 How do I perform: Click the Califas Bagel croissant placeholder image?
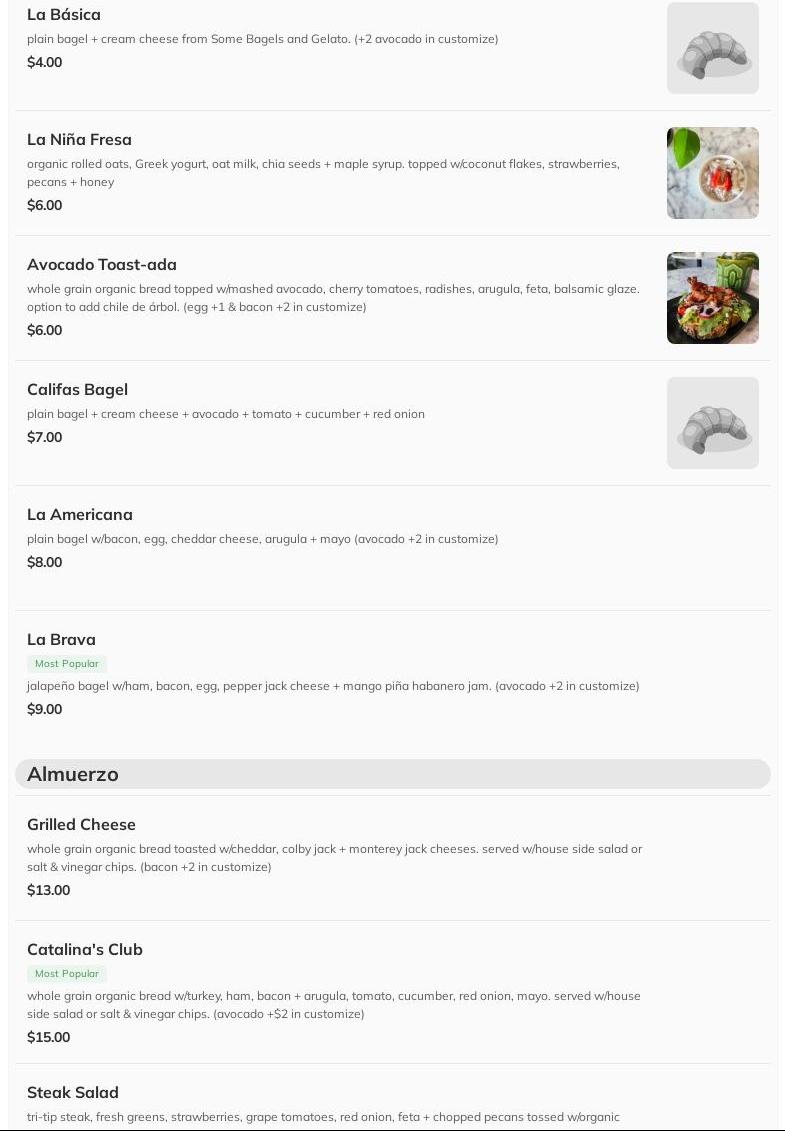(712, 423)
